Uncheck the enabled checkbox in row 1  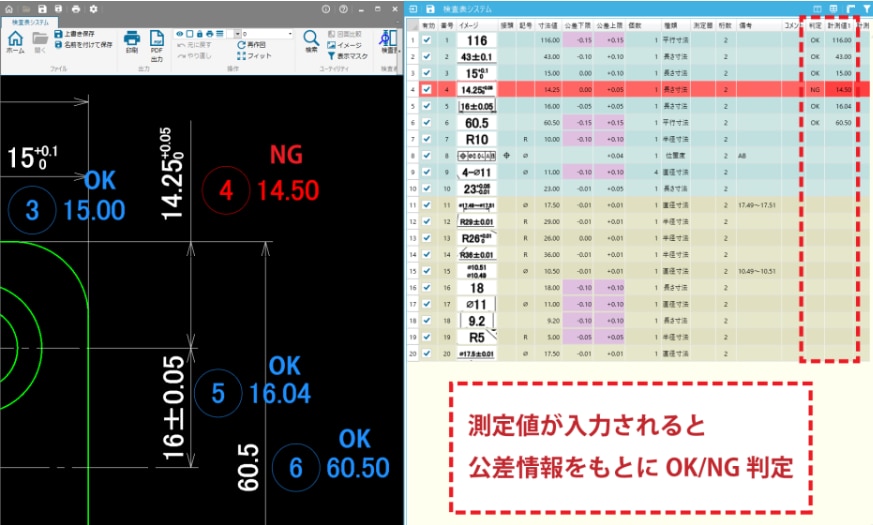[427, 40]
